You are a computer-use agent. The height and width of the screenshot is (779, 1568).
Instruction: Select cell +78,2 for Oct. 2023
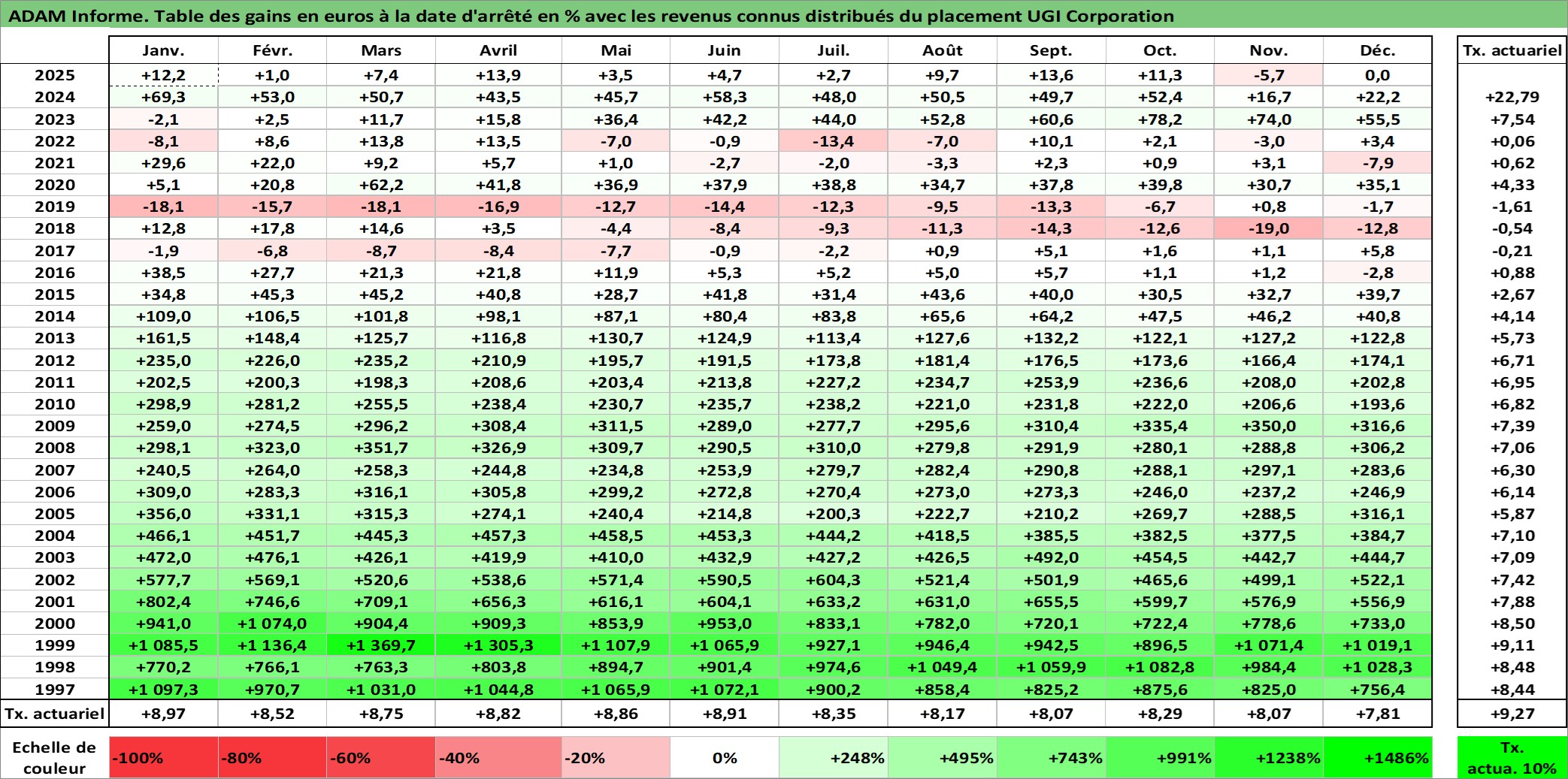[x=1160, y=119]
